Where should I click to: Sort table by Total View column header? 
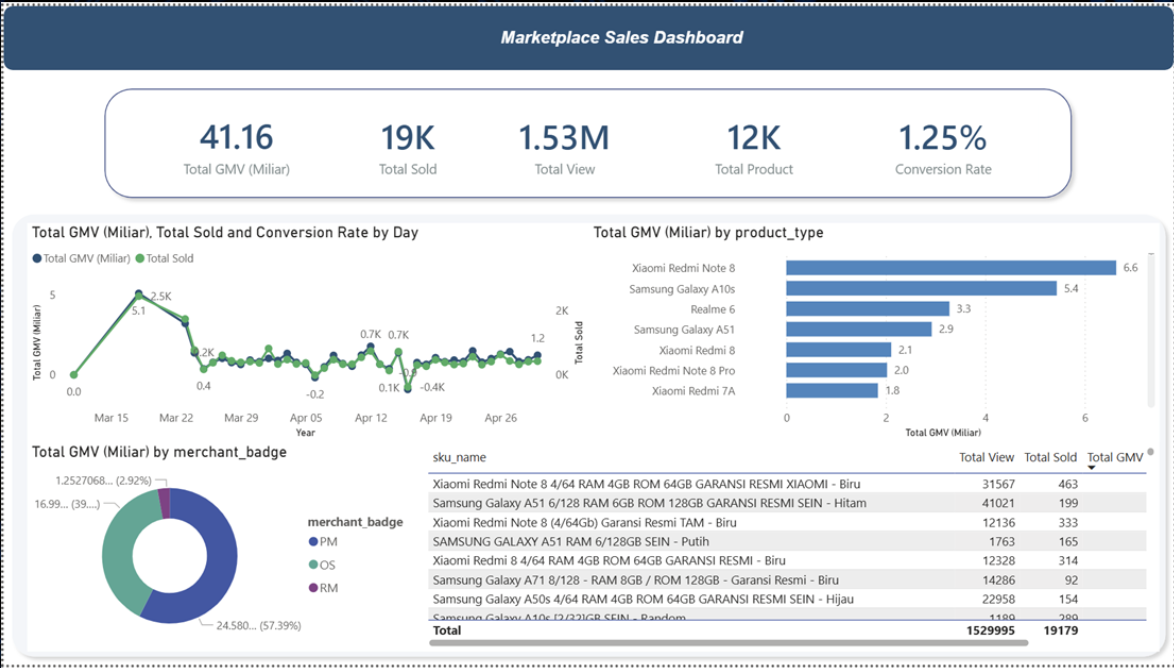987,458
